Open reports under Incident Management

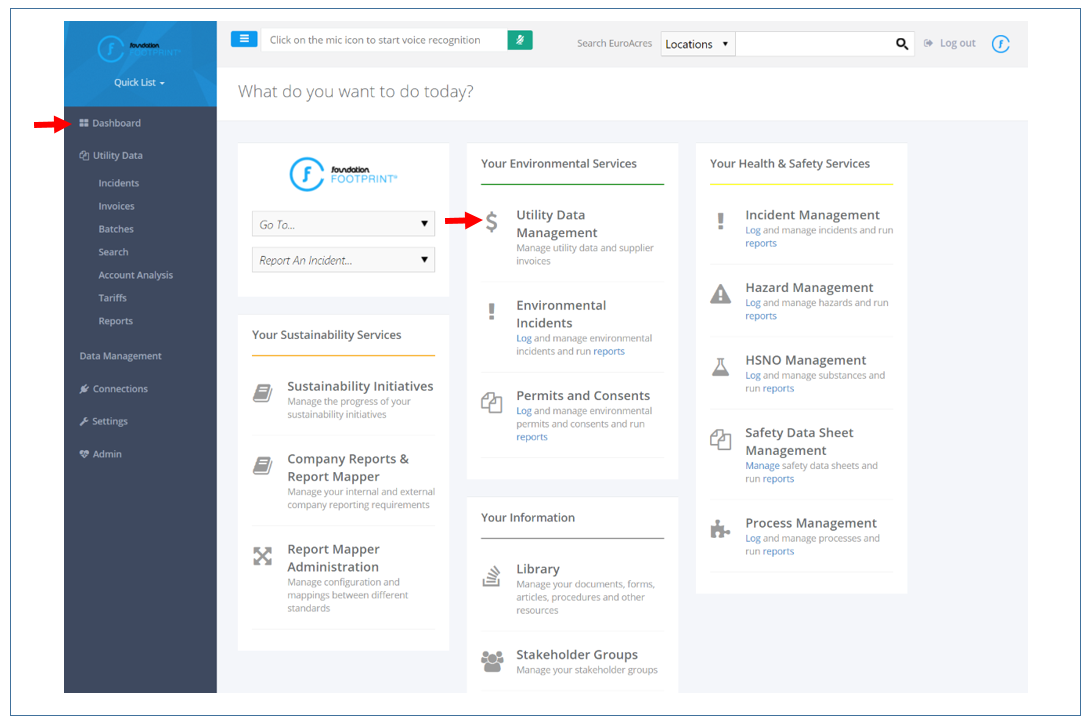tap(761, 243)
